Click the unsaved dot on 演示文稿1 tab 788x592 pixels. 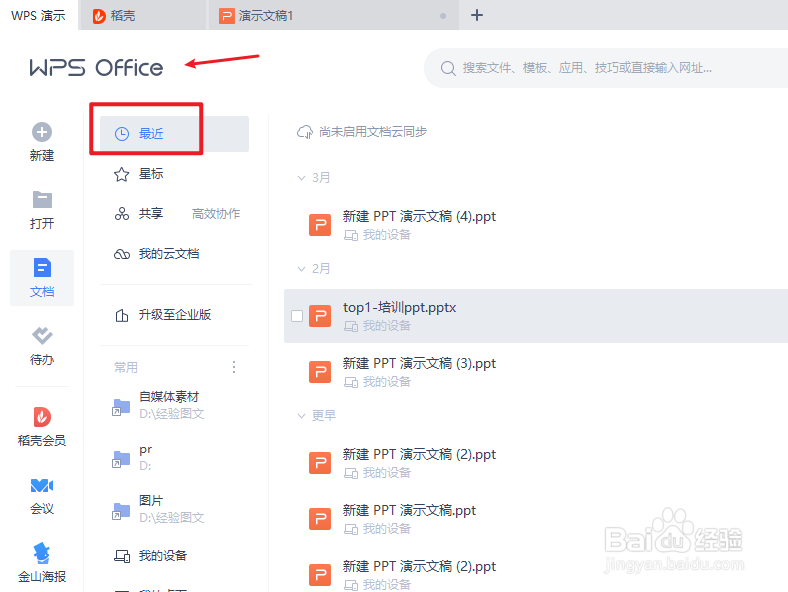coord(443,16)
